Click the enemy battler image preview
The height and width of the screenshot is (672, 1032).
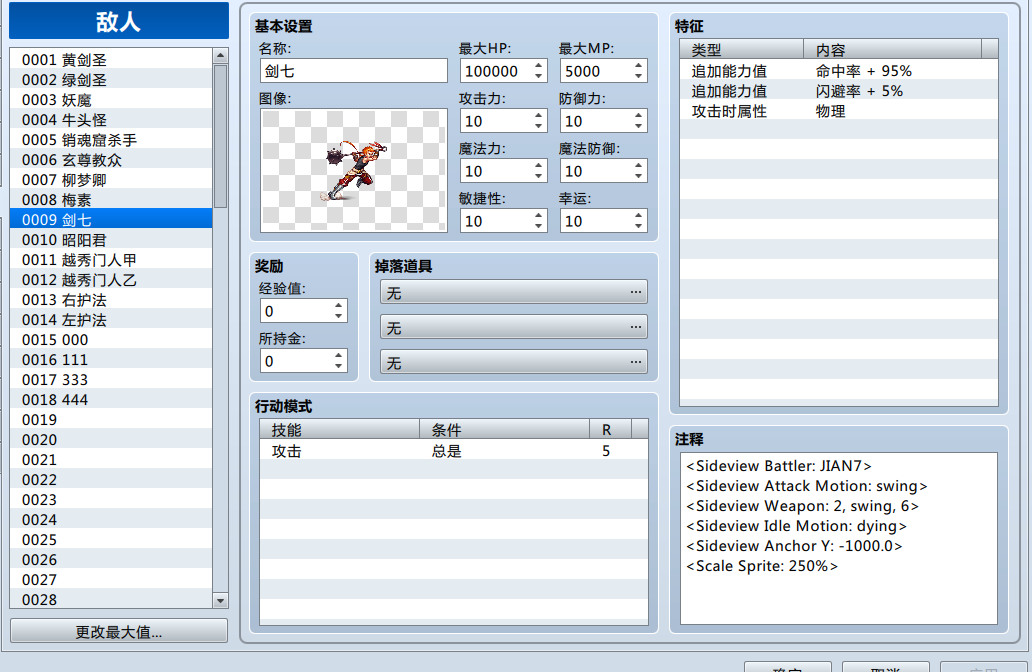click(x=353, y=170)
